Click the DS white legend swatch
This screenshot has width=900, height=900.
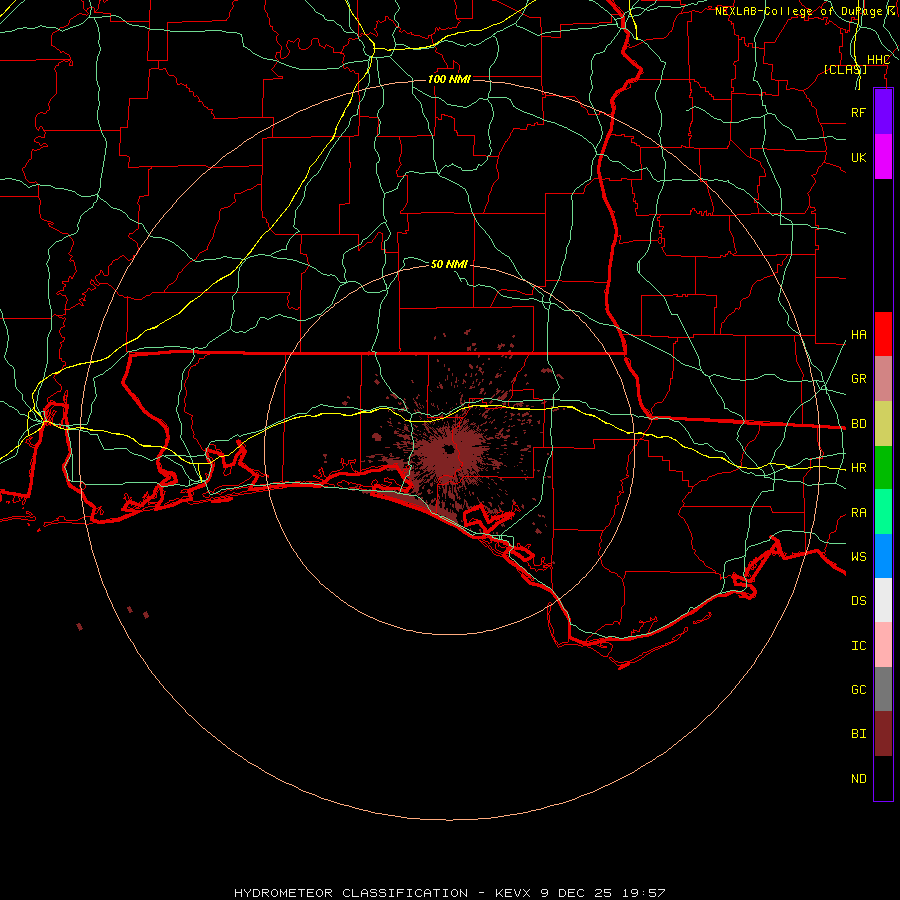(x=883, y=600)
